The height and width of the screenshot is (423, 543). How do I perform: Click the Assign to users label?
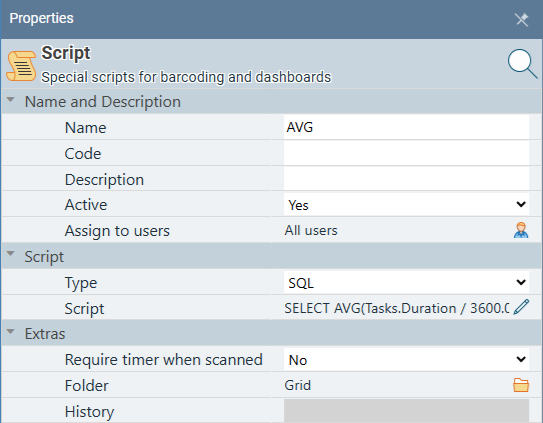[117, 231]
